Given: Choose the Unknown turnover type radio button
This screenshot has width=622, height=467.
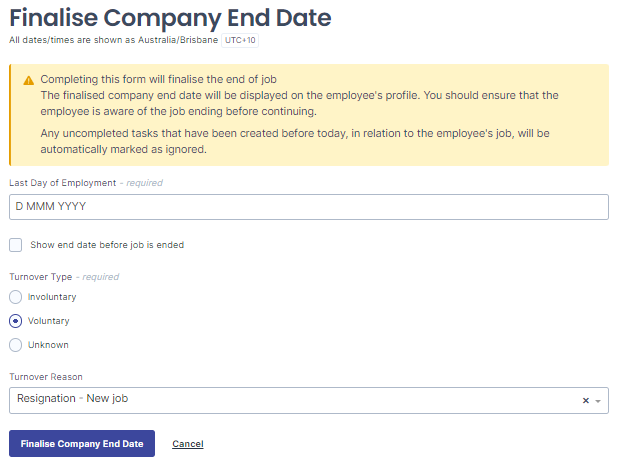Looking at the screenshot, I should 15,345.
